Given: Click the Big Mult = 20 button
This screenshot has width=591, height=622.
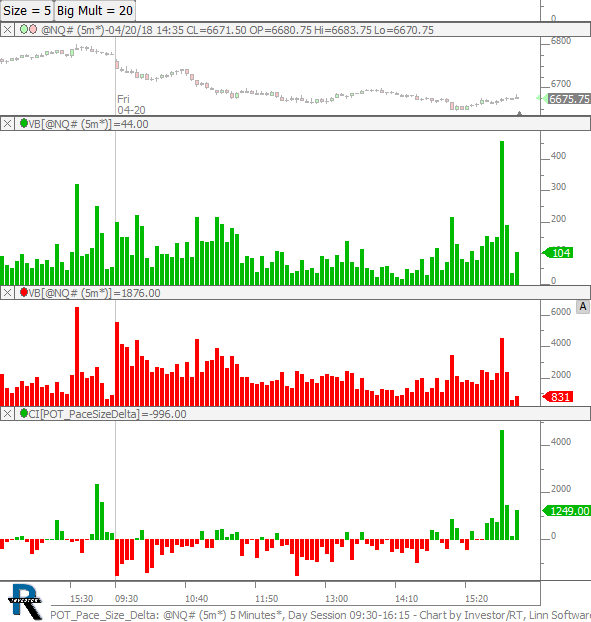Looking at the screenshot, I should pyautogui.click(x=95, y=11).
